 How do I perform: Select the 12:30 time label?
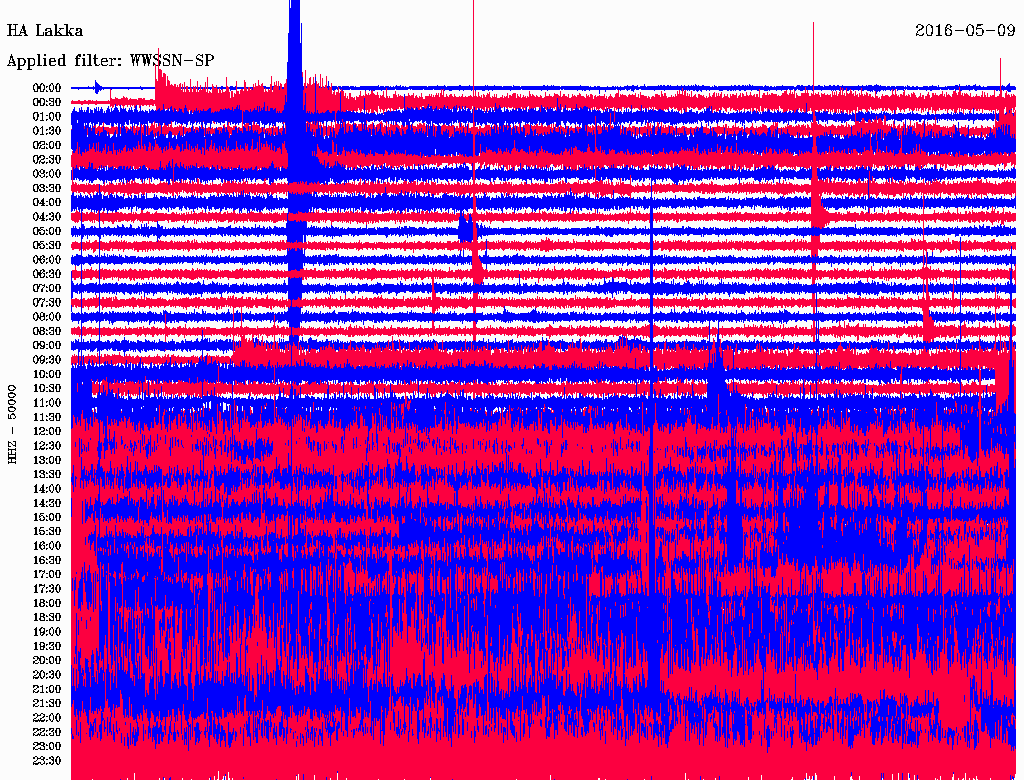(47, 446)
